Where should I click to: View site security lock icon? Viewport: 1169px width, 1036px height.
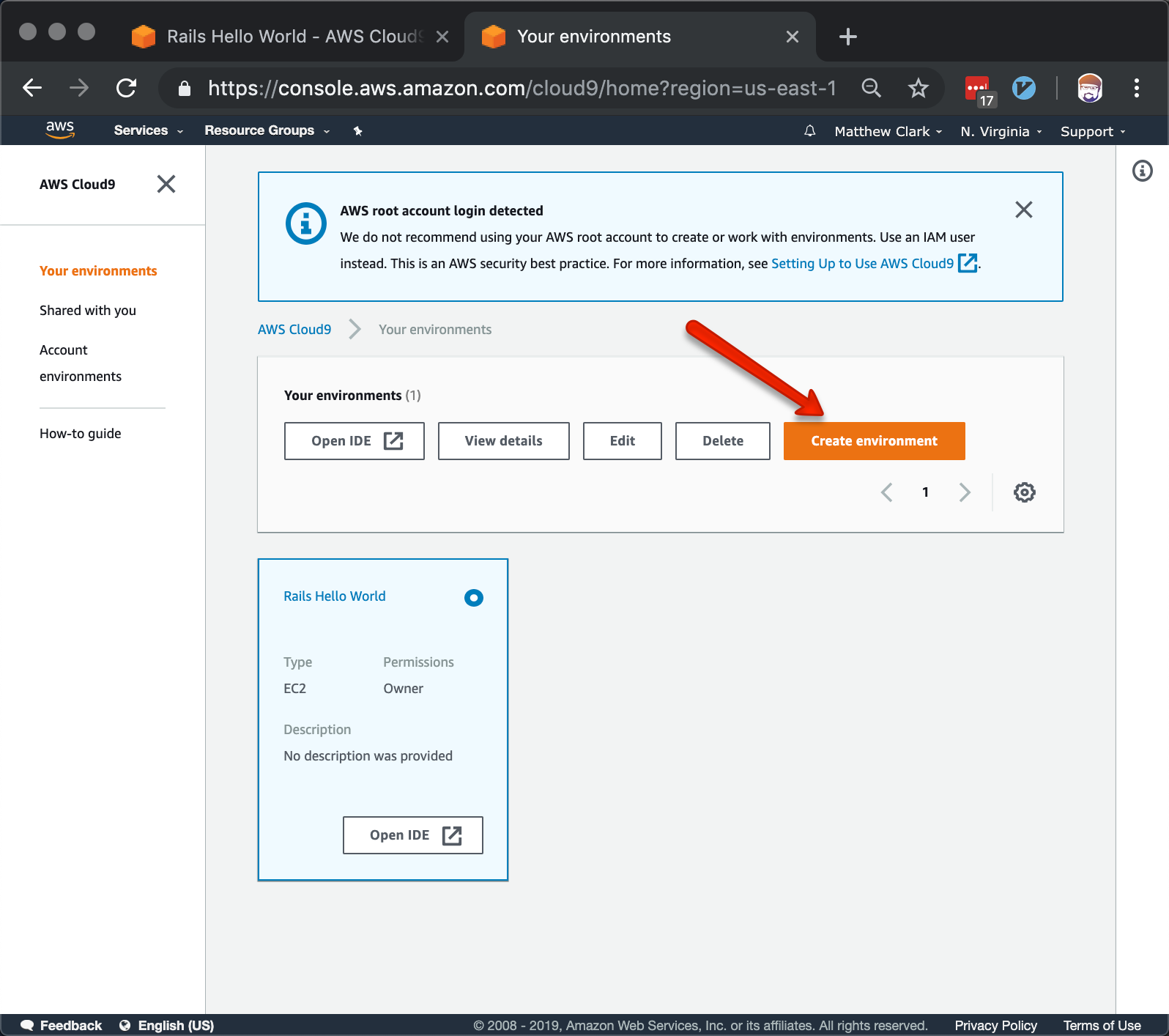185,89
